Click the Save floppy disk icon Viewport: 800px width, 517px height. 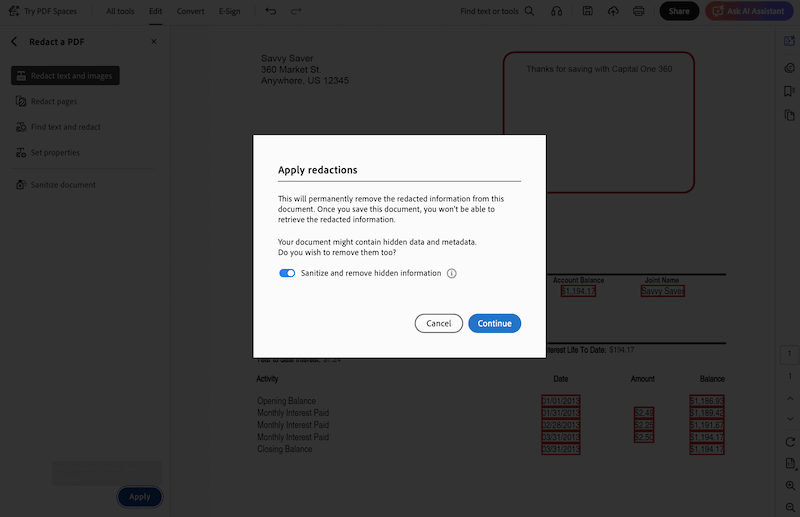(588, 11)
